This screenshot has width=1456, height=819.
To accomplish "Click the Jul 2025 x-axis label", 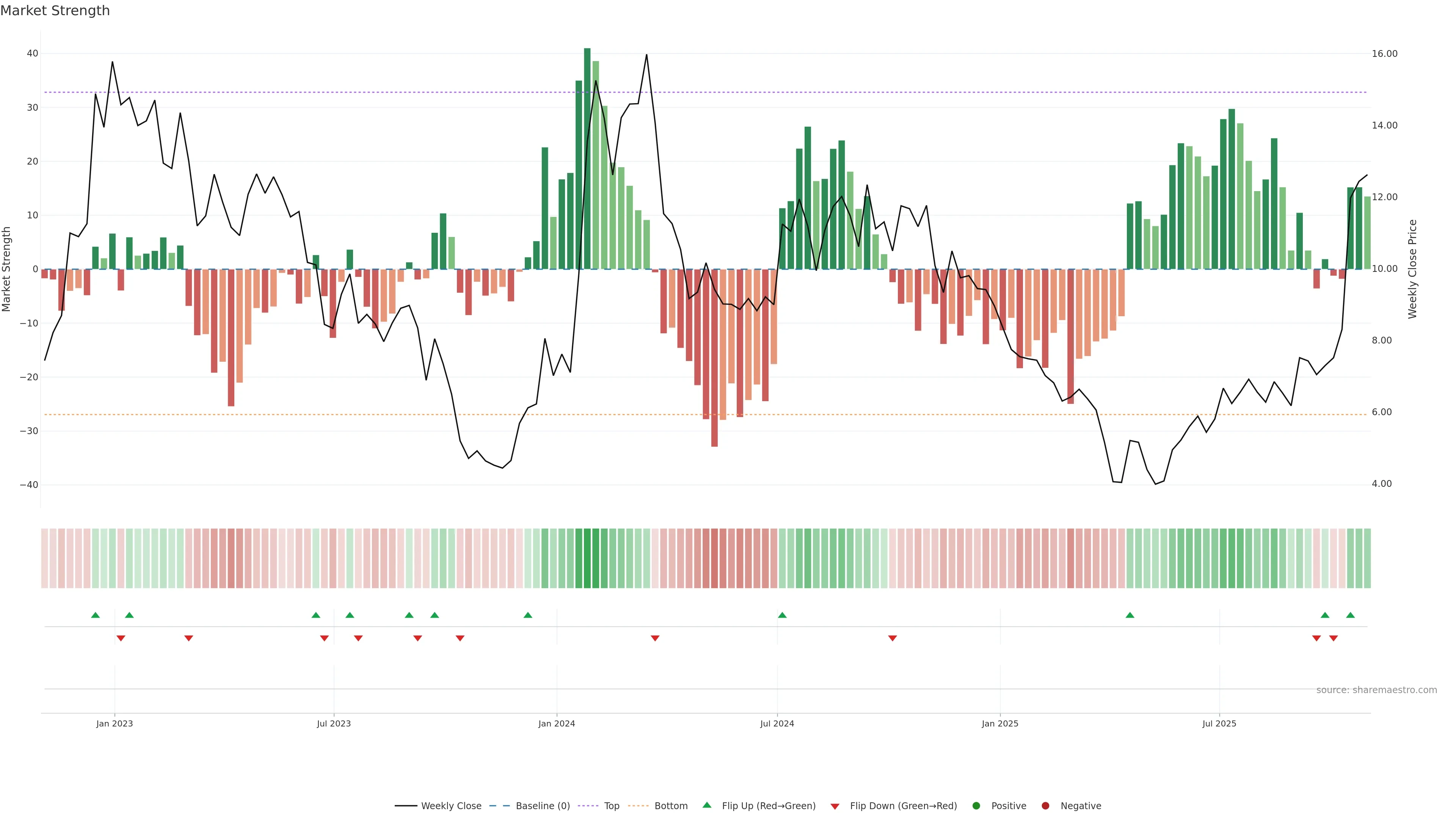I will point(1219,723).
